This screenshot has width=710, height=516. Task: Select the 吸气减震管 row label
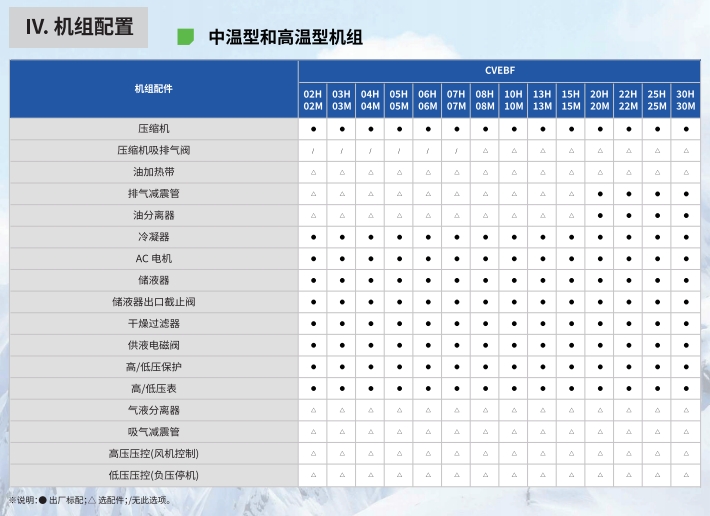point(154,432)
